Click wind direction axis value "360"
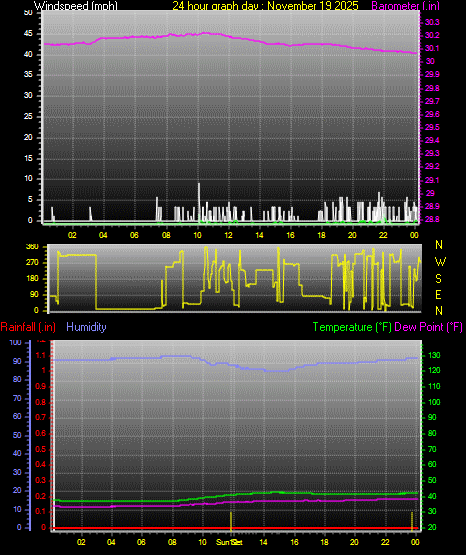The width and height of the screenshot is (466, 555). [32, 247]
